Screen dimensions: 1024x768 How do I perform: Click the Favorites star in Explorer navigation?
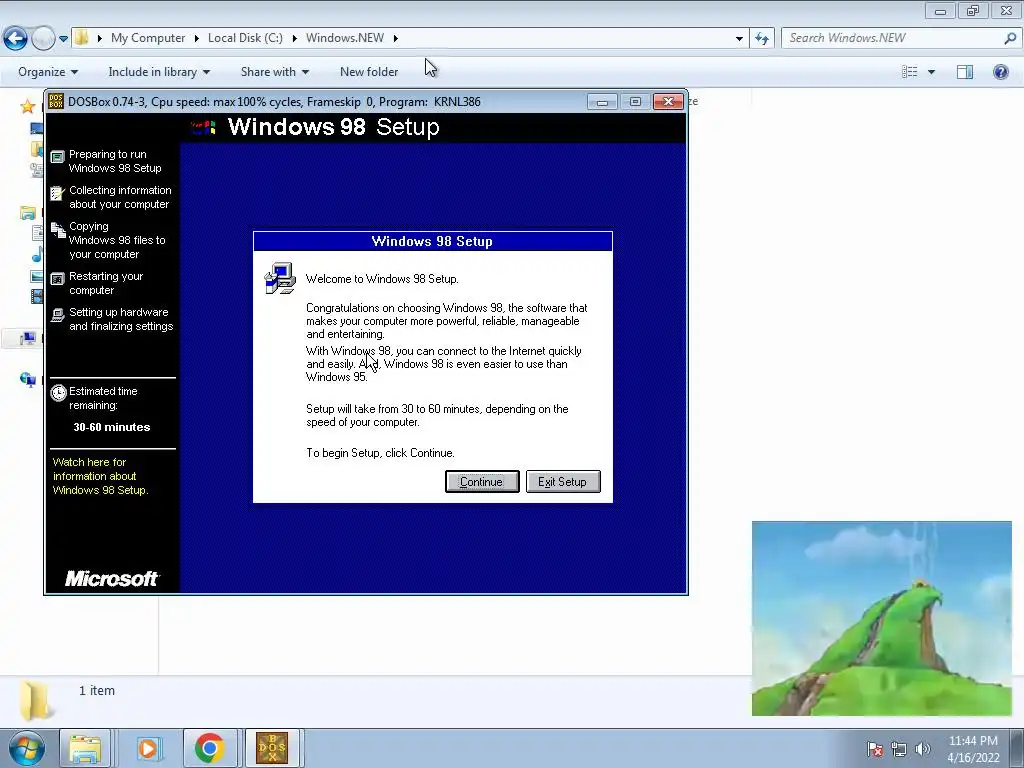click(27, 106)
